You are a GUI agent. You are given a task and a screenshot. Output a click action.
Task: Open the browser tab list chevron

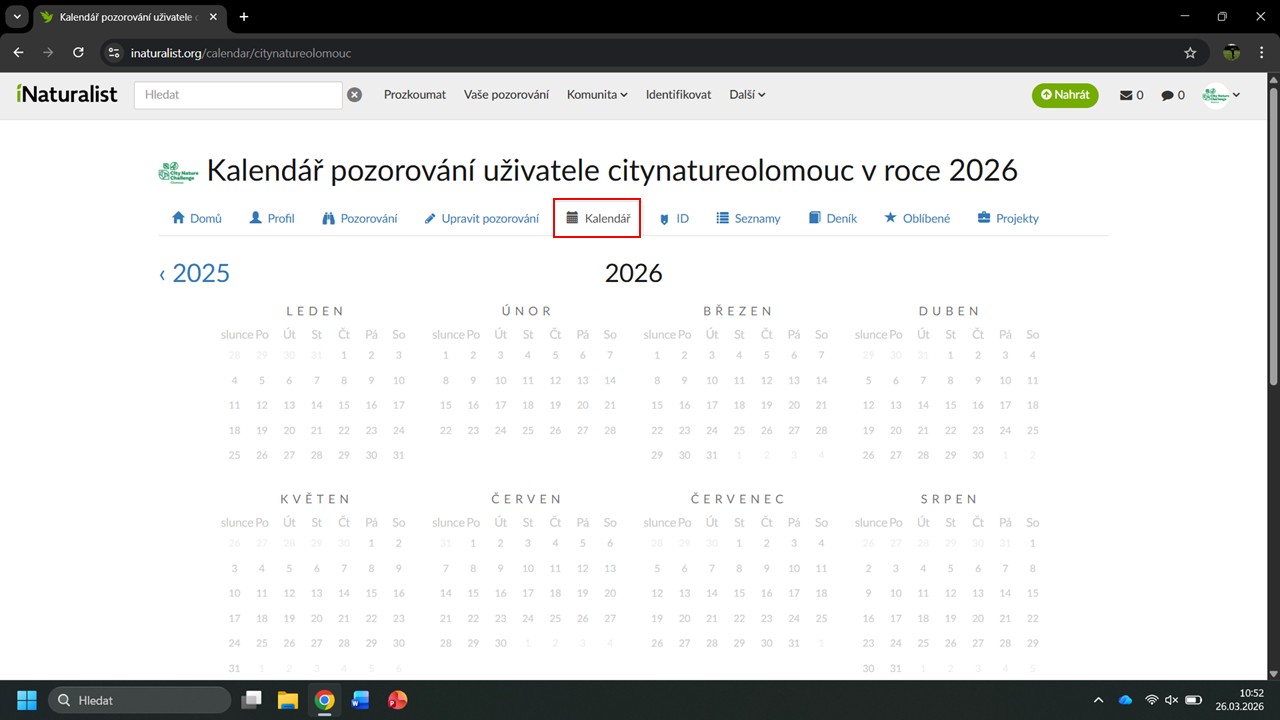[17, 17]
